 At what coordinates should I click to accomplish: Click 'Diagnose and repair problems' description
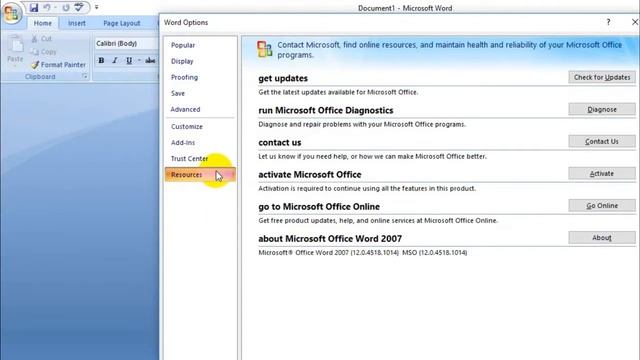pos(362,124)
